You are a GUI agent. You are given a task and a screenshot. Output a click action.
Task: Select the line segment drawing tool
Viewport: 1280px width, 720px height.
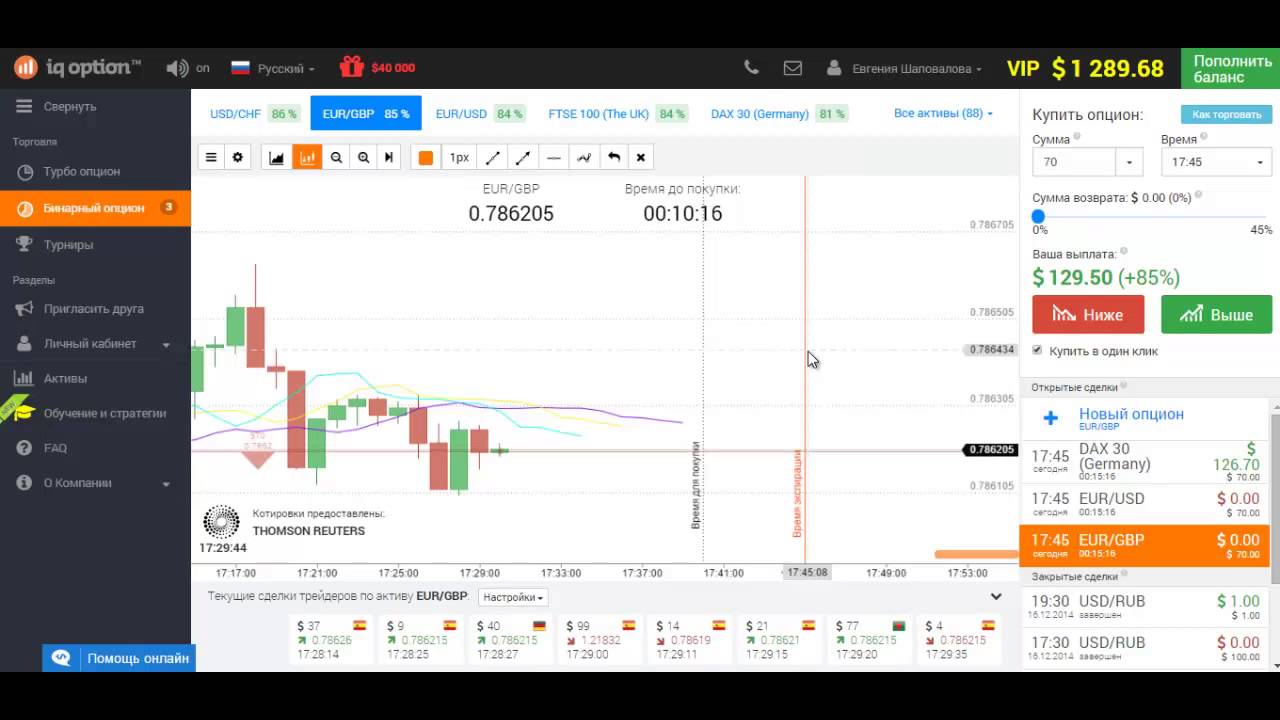(492, 157)
